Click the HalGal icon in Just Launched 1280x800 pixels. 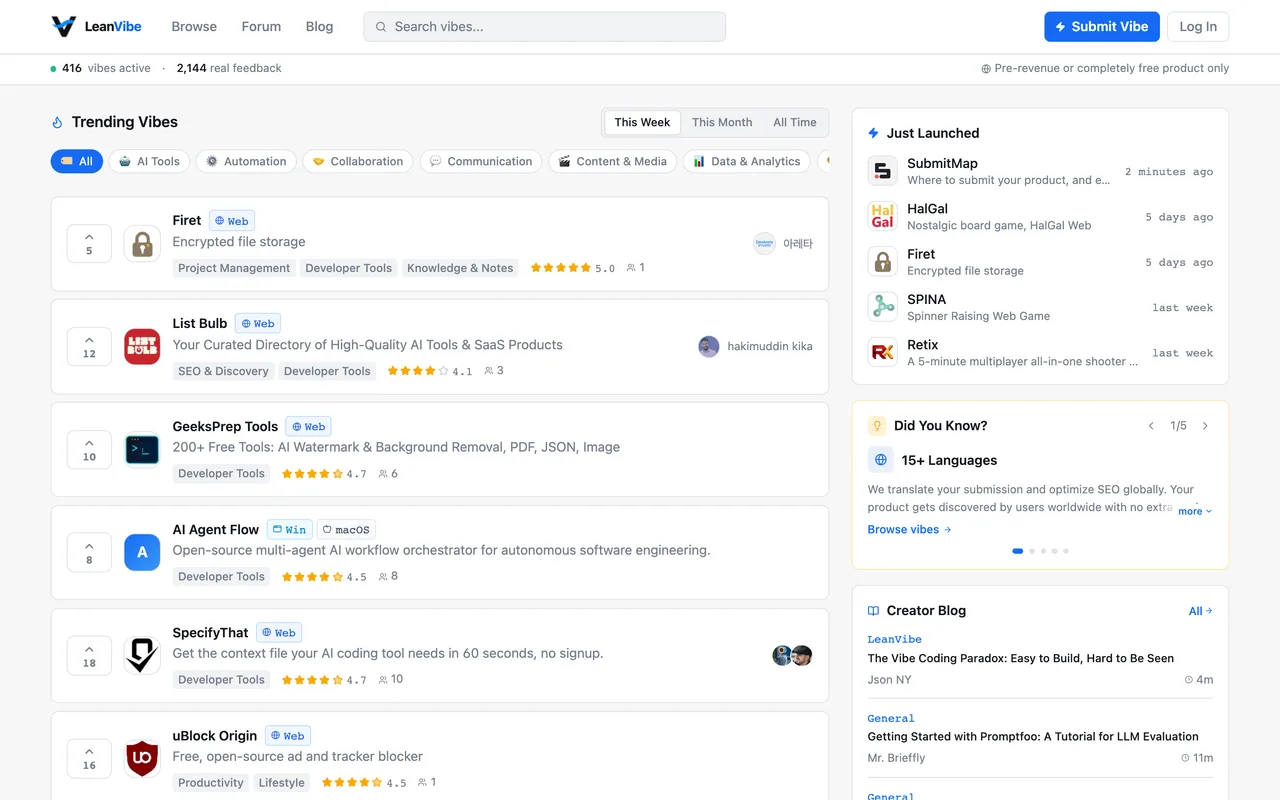(883, 216)
